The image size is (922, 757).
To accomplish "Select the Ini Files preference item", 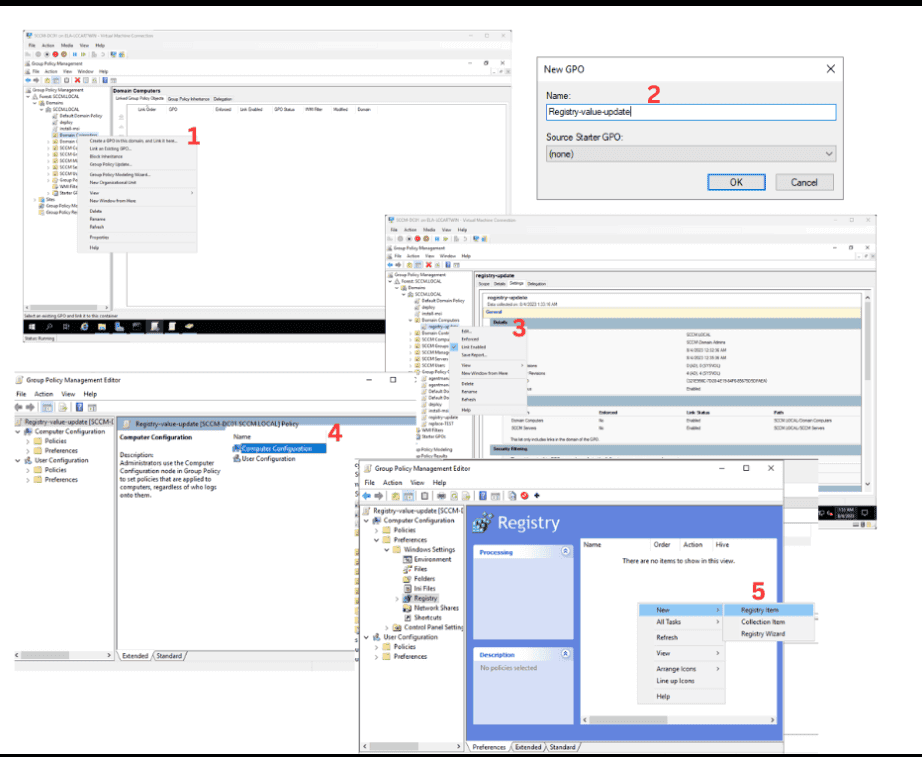I will coord(427,588).
